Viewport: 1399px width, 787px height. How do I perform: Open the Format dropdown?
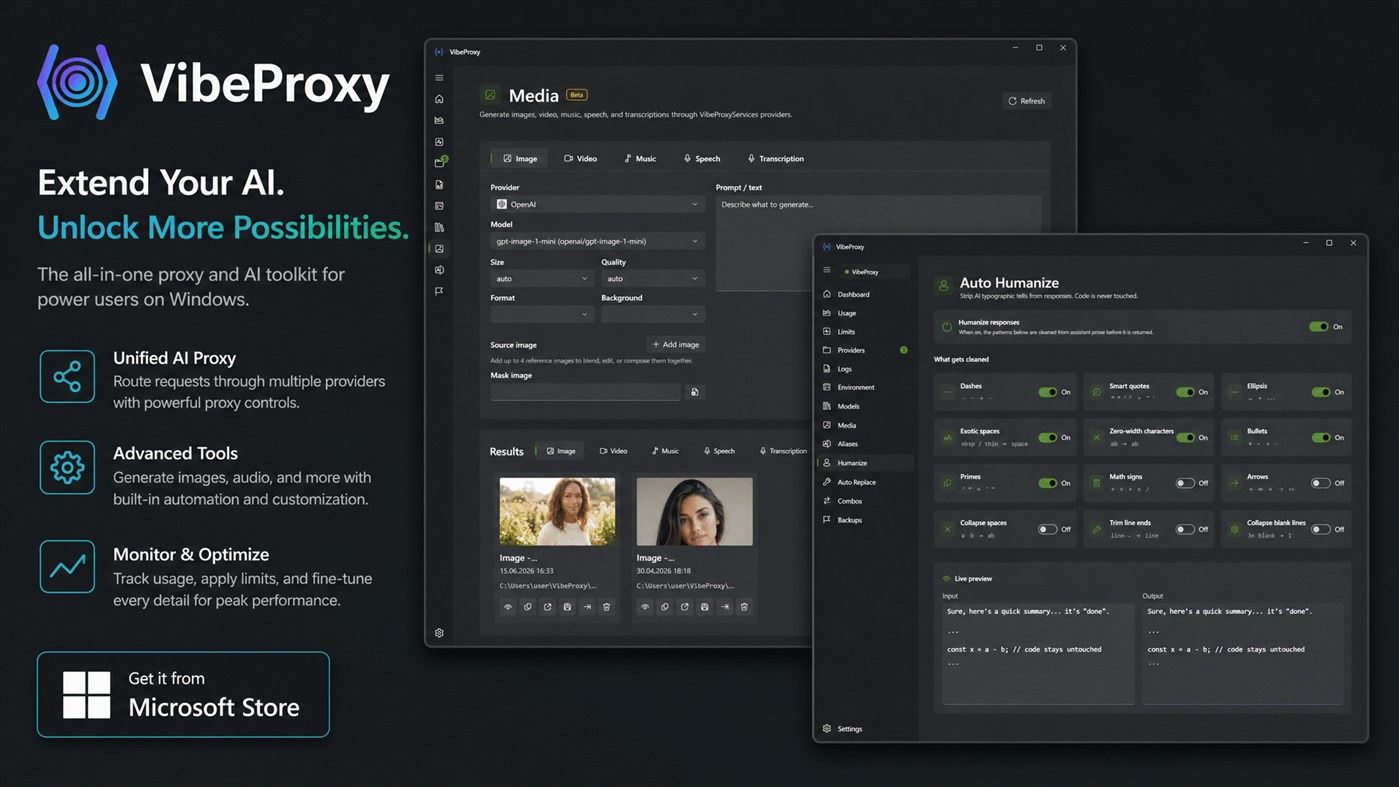[x=542, y=314]
